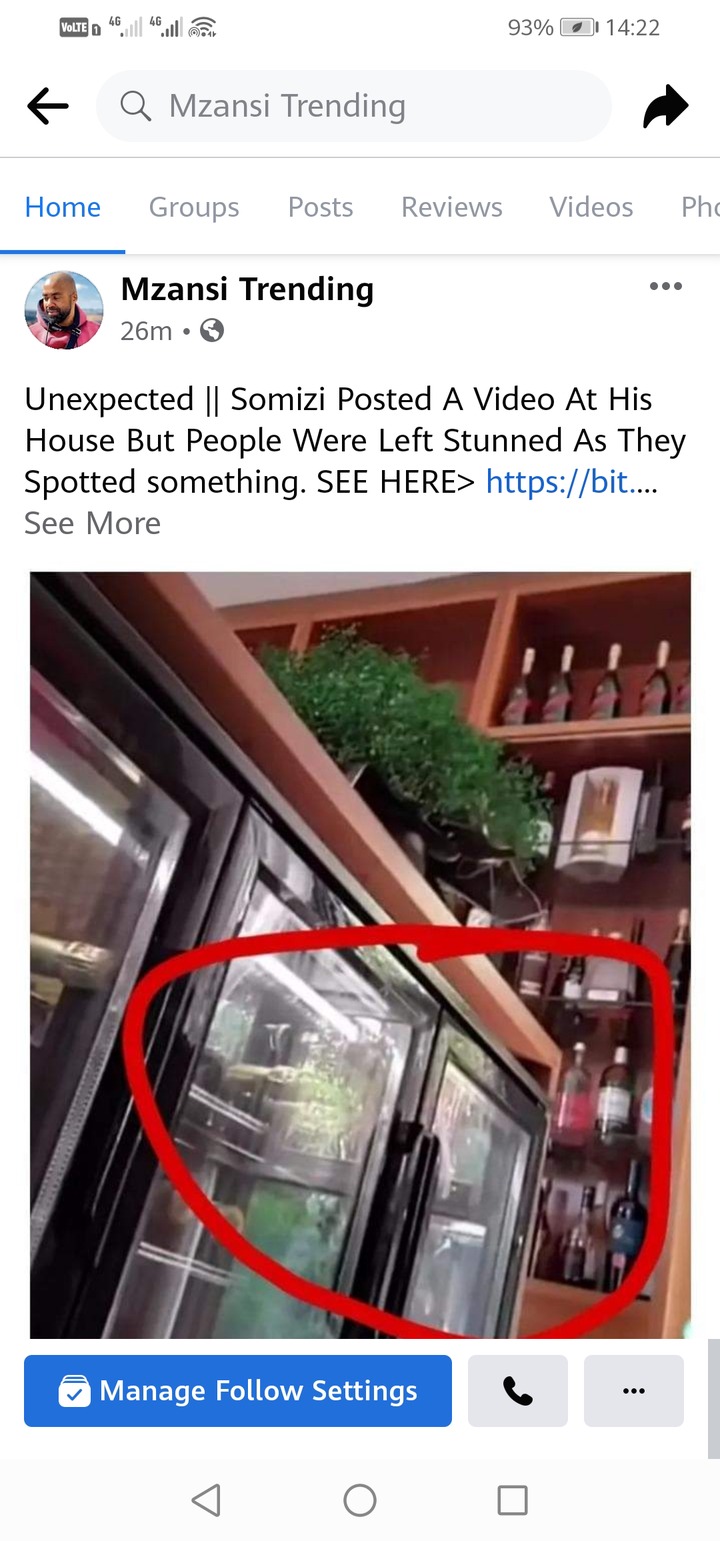720x1541 pixels.
Task: Open the https://bit link in post
Action: pos(571,482)
